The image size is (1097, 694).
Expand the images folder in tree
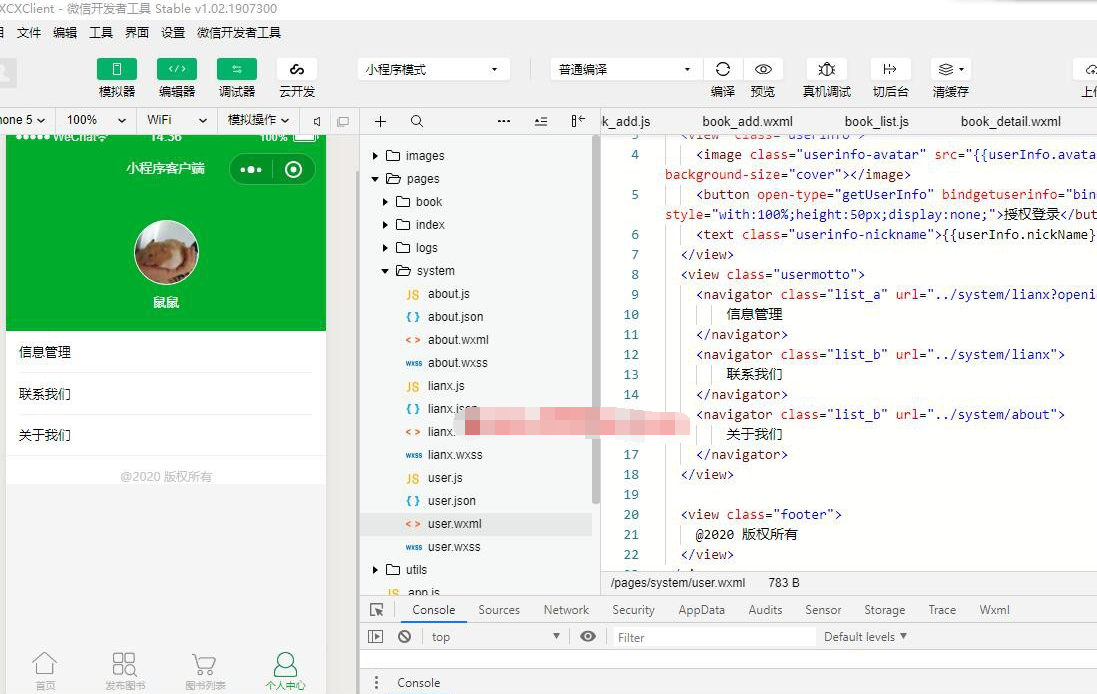coord(425,156)
